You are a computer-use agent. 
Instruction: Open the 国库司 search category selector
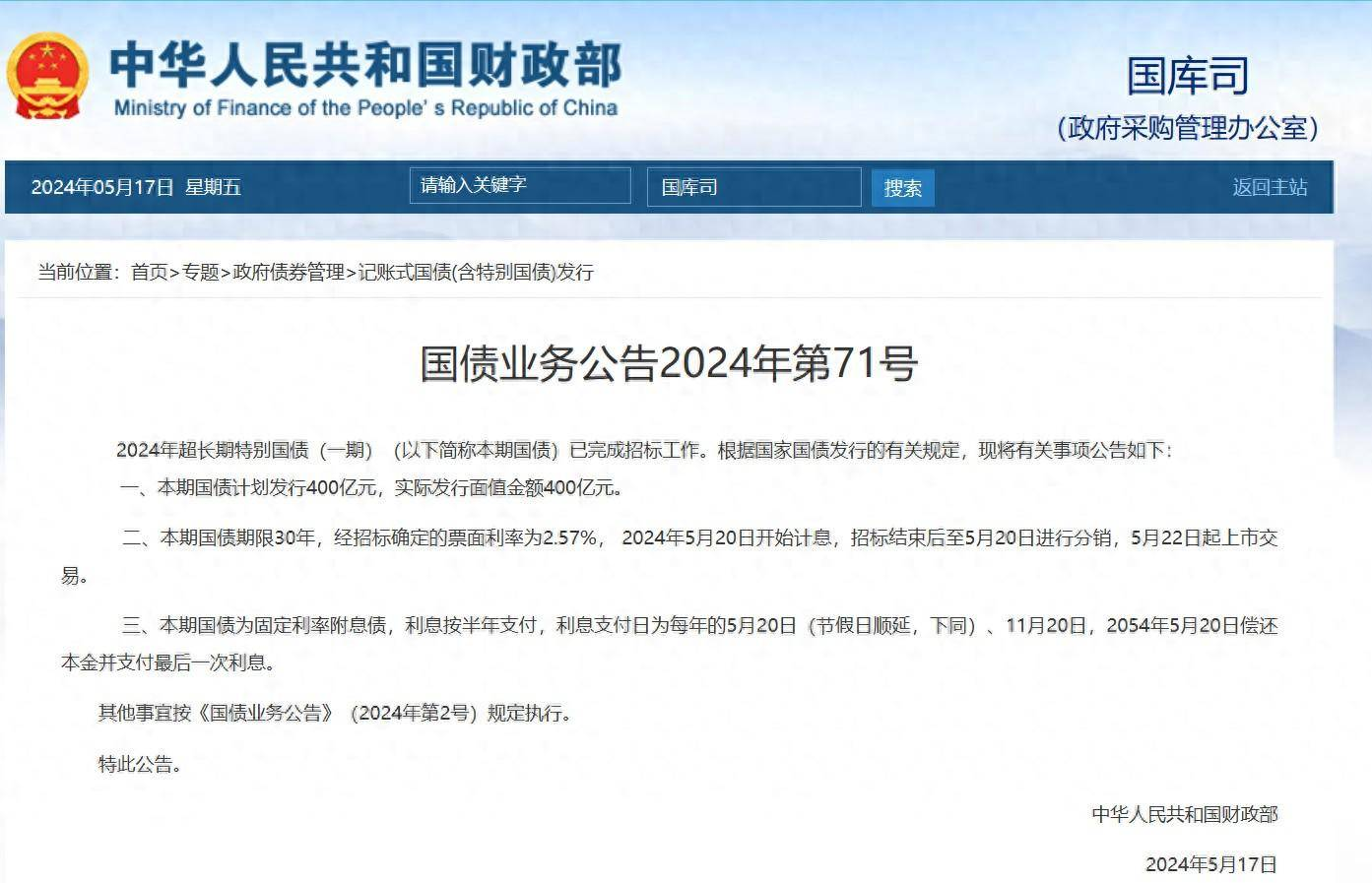tap(754, 187)
